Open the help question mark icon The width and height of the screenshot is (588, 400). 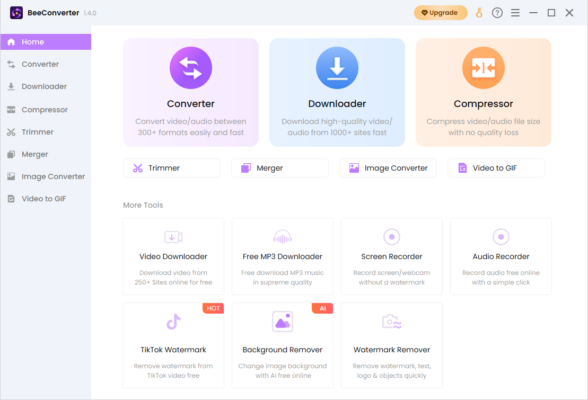pyautogui.click(x=497, y=13)
